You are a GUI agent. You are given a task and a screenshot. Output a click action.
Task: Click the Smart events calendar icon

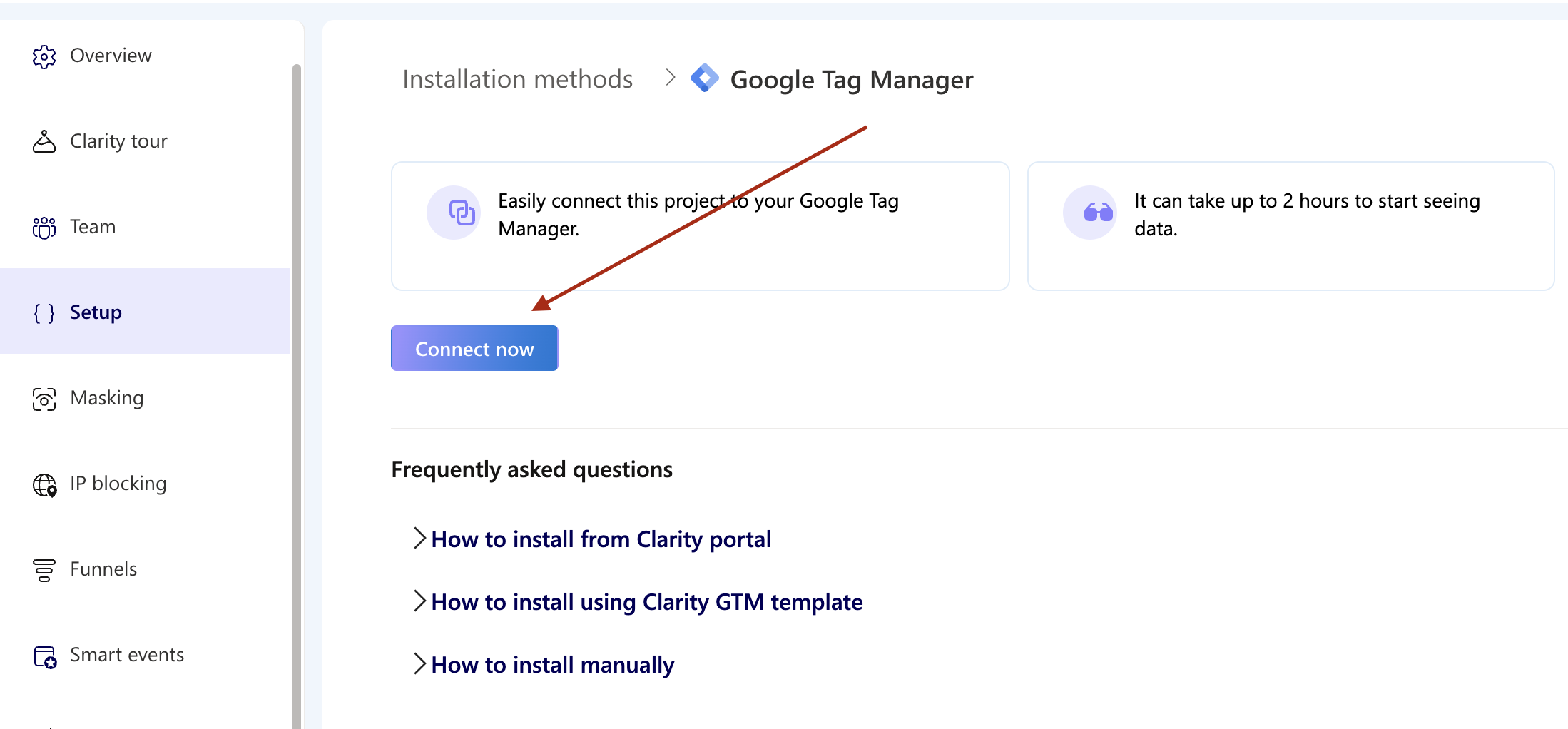[45, 656]
